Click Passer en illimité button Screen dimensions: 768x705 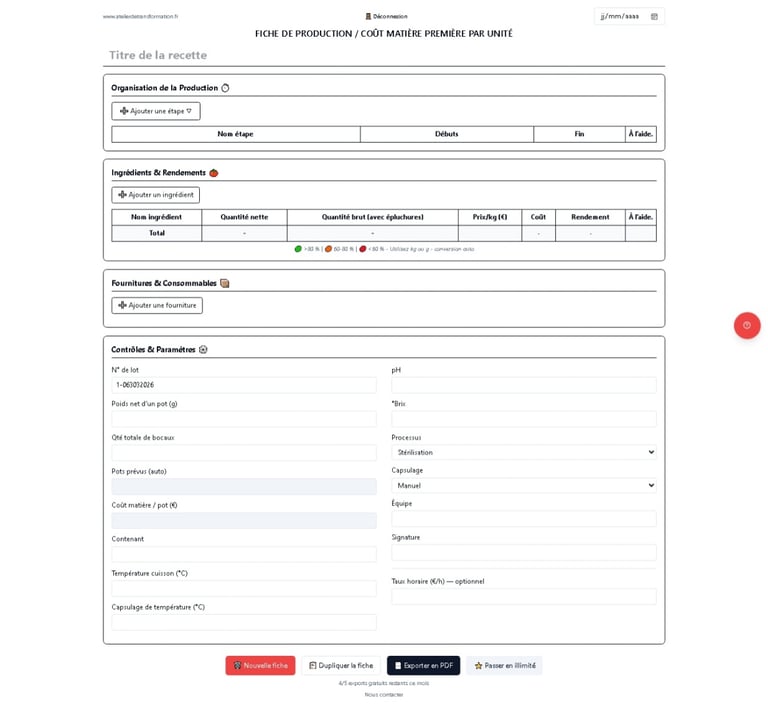tap(504, 665)
